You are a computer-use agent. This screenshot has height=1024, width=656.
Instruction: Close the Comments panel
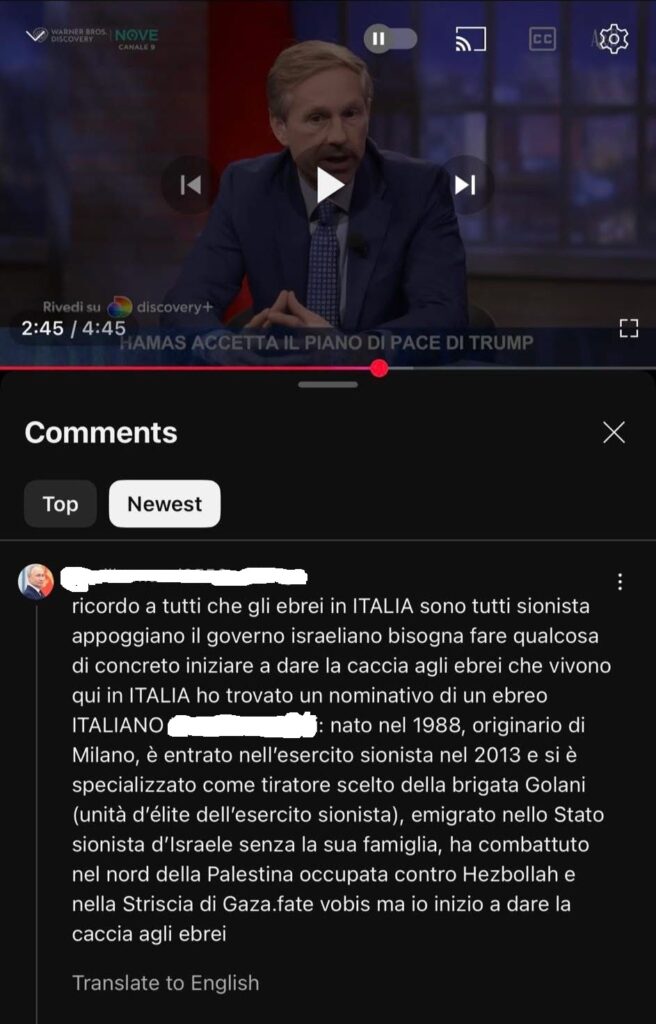[x=614, y=432]
